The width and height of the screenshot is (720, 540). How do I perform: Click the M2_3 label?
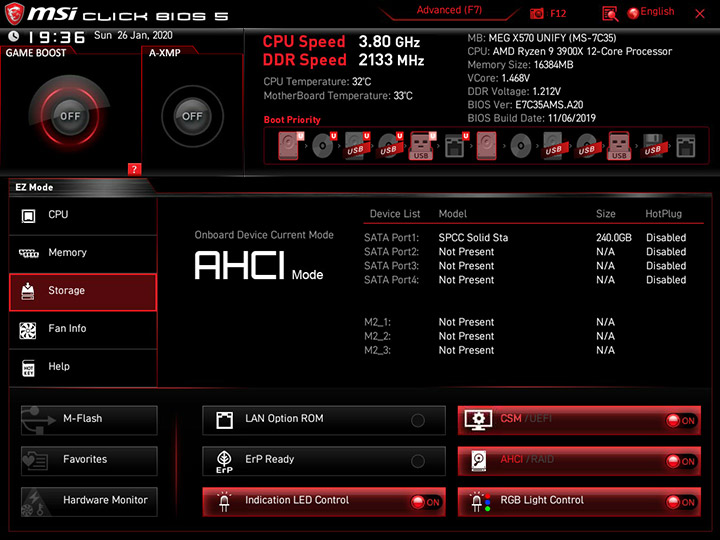(x=377, y=350)
